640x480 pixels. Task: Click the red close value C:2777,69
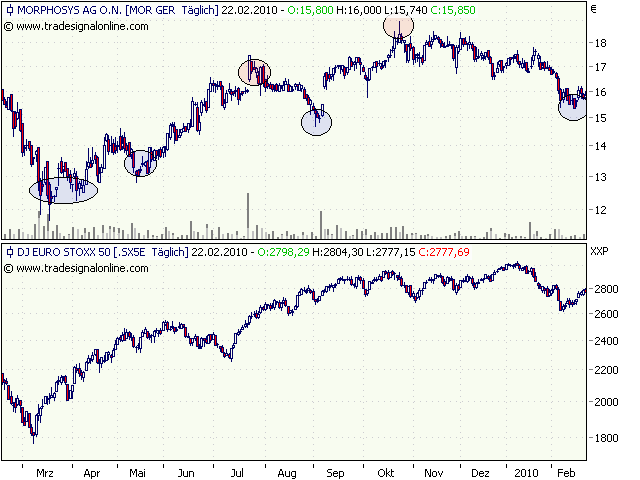[444, 252]
